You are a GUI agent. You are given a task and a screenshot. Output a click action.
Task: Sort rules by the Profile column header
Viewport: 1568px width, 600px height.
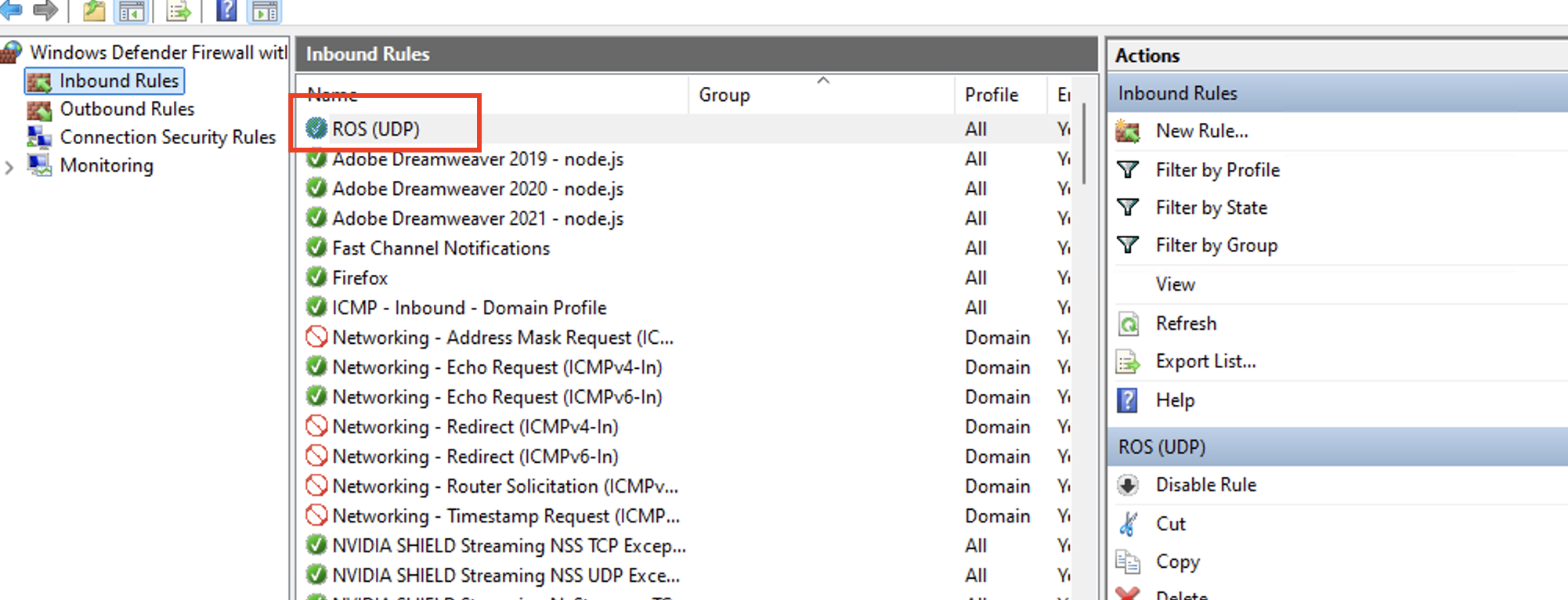click(x=991, y=95)
